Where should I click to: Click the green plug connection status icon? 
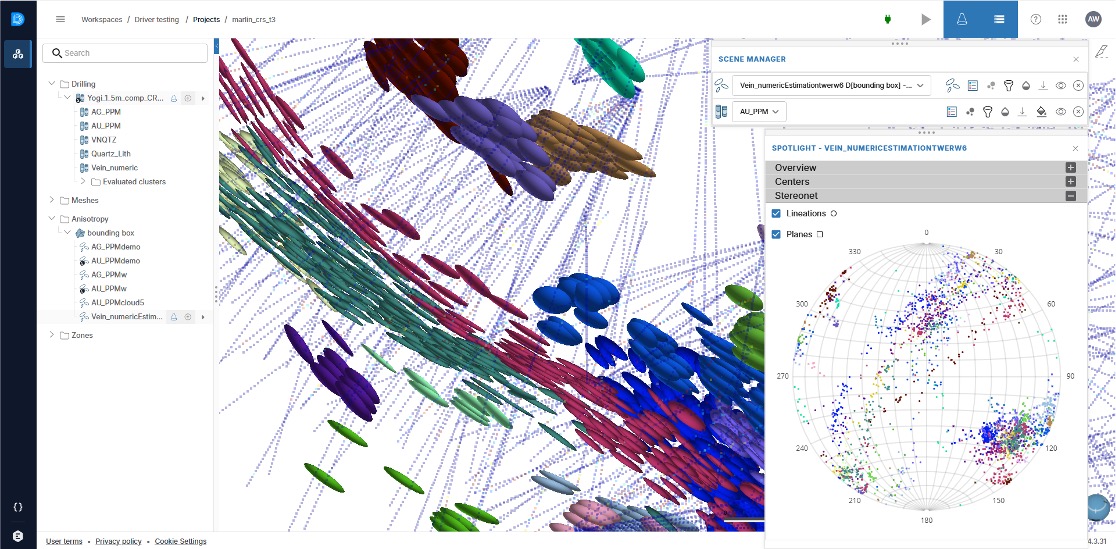(888, 19)
